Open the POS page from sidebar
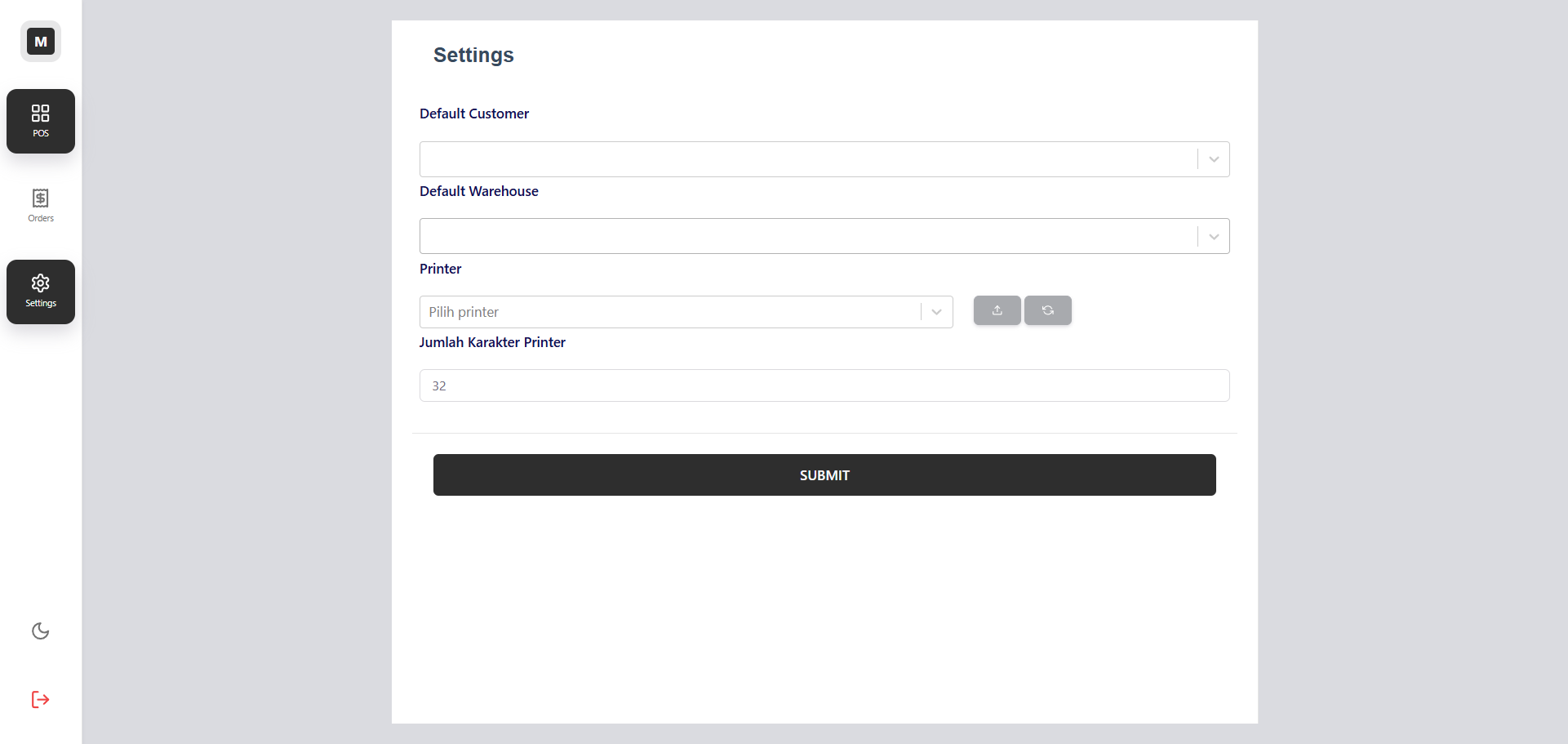 [41, 121]
